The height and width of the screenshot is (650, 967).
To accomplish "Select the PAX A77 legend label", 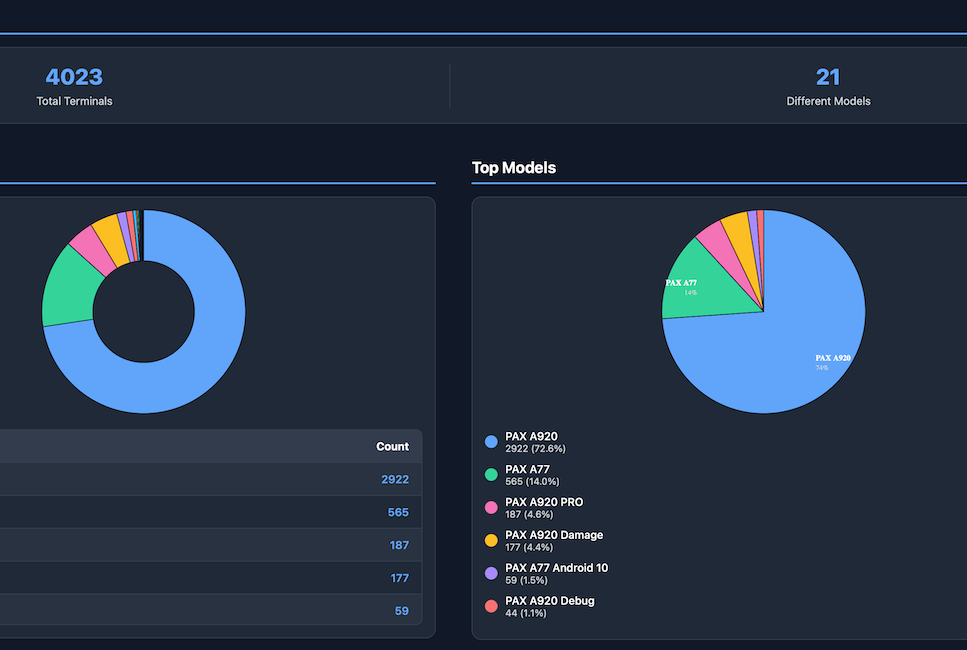I will point(527,469).
